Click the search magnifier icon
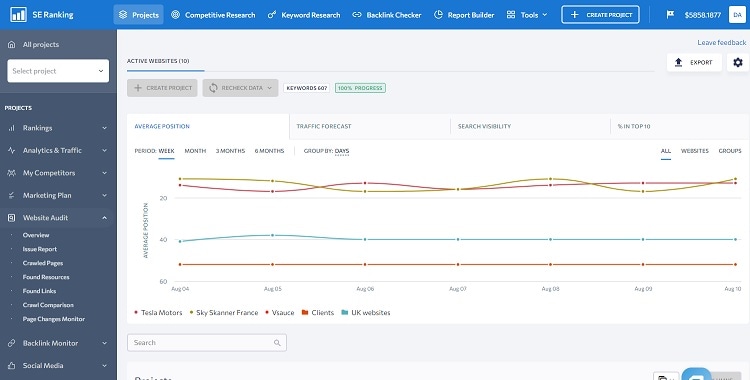750x380 pixels. coord(277,343)
